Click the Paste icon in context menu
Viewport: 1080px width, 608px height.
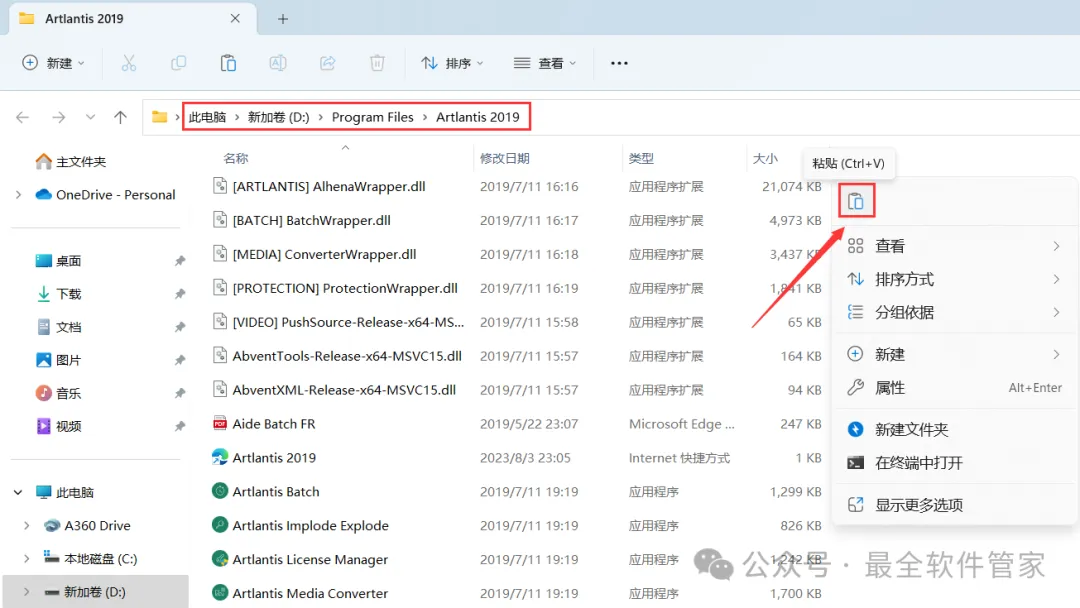856,201
